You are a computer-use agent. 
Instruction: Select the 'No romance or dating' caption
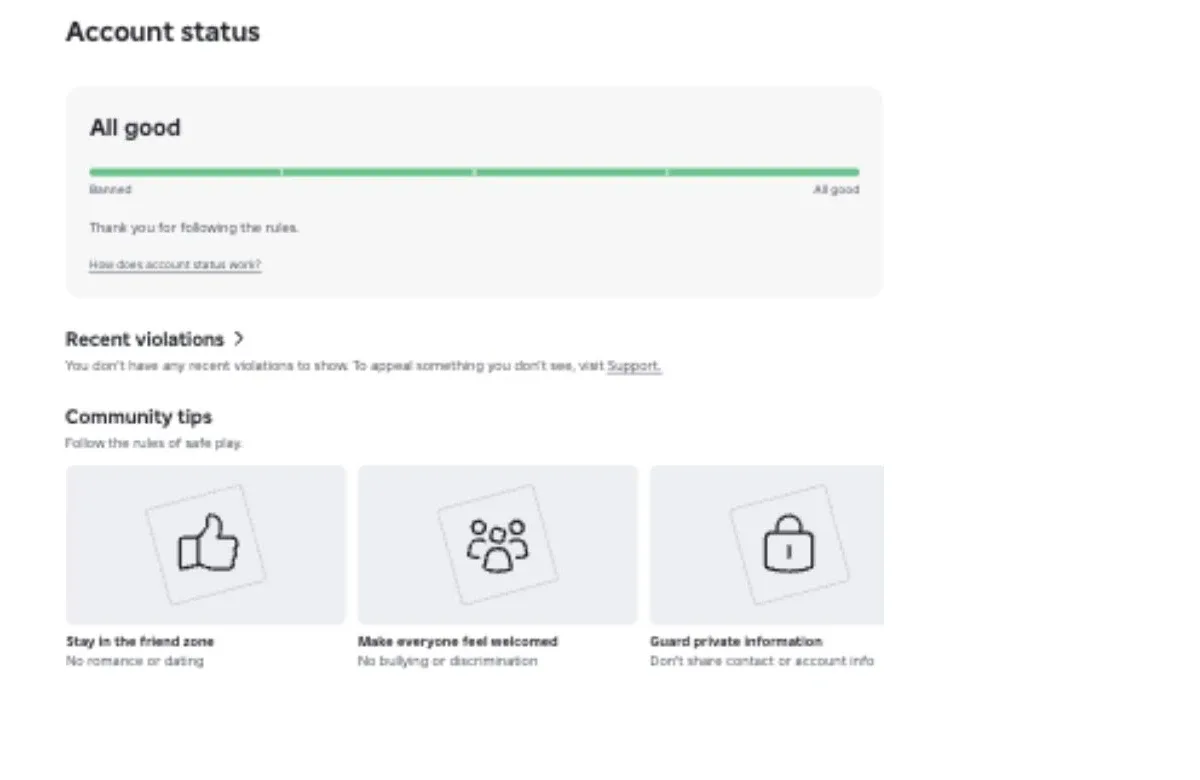pyautogui.click(x=134, y=661)
